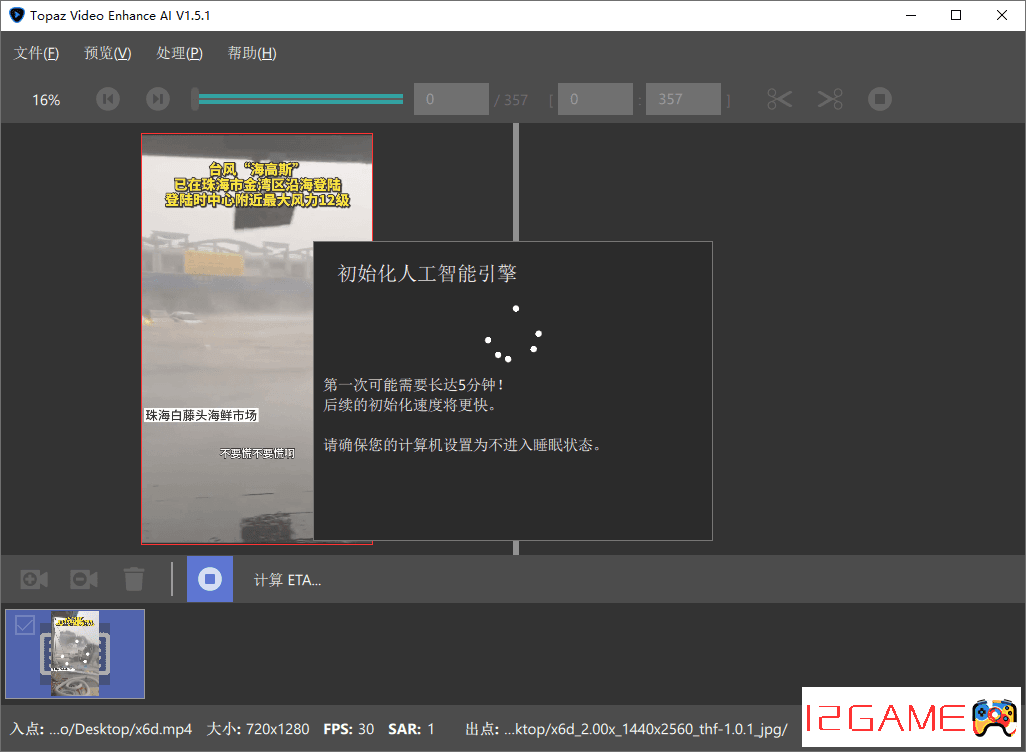Click the 16% zoom level indicator

tap(46, 100)
